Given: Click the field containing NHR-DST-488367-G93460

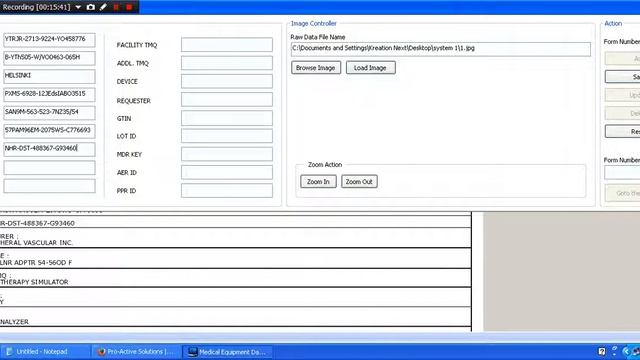Looking at the screenshot, I should (49, 149).
